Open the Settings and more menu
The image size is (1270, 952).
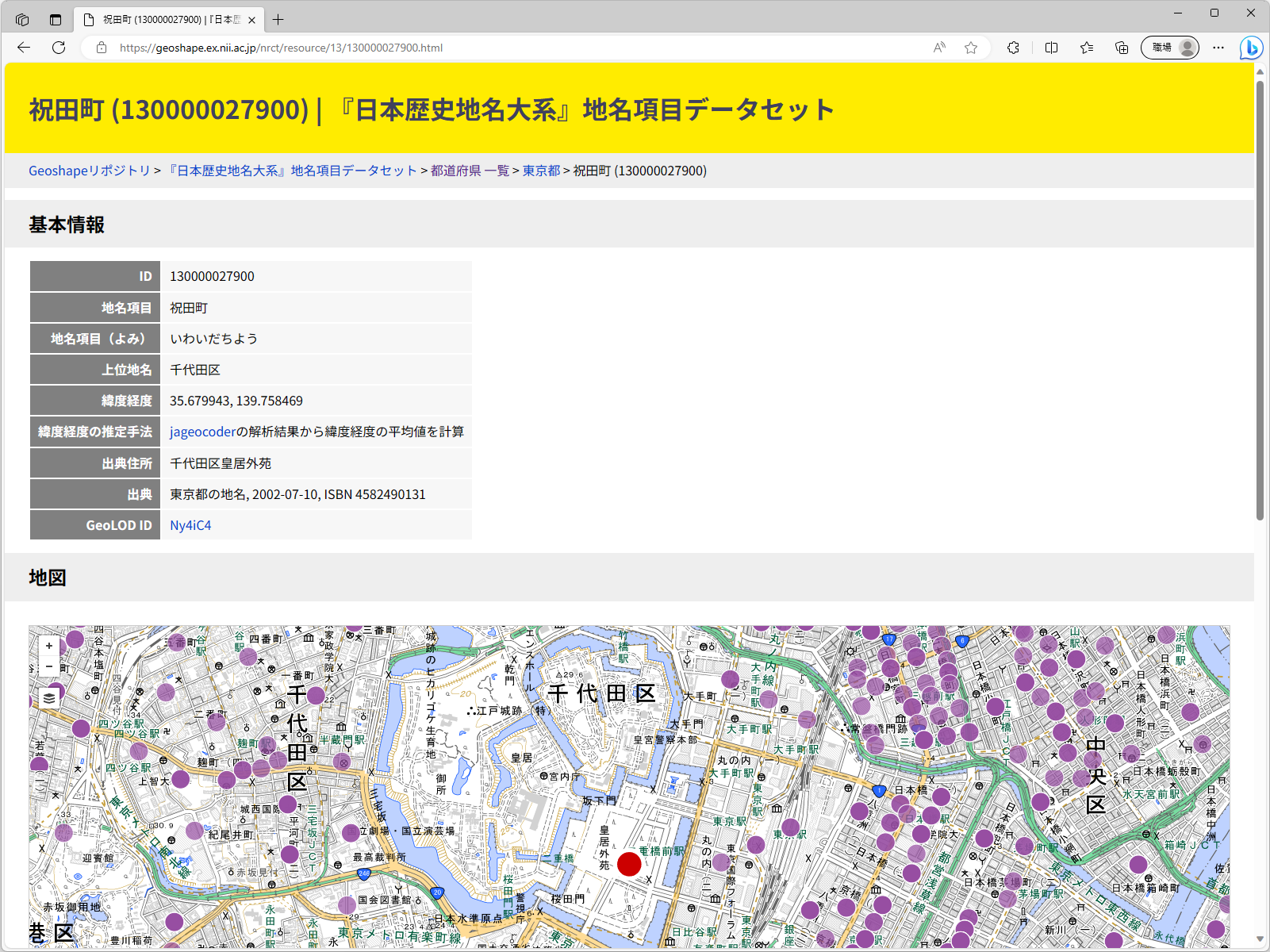click(1218, 48)
